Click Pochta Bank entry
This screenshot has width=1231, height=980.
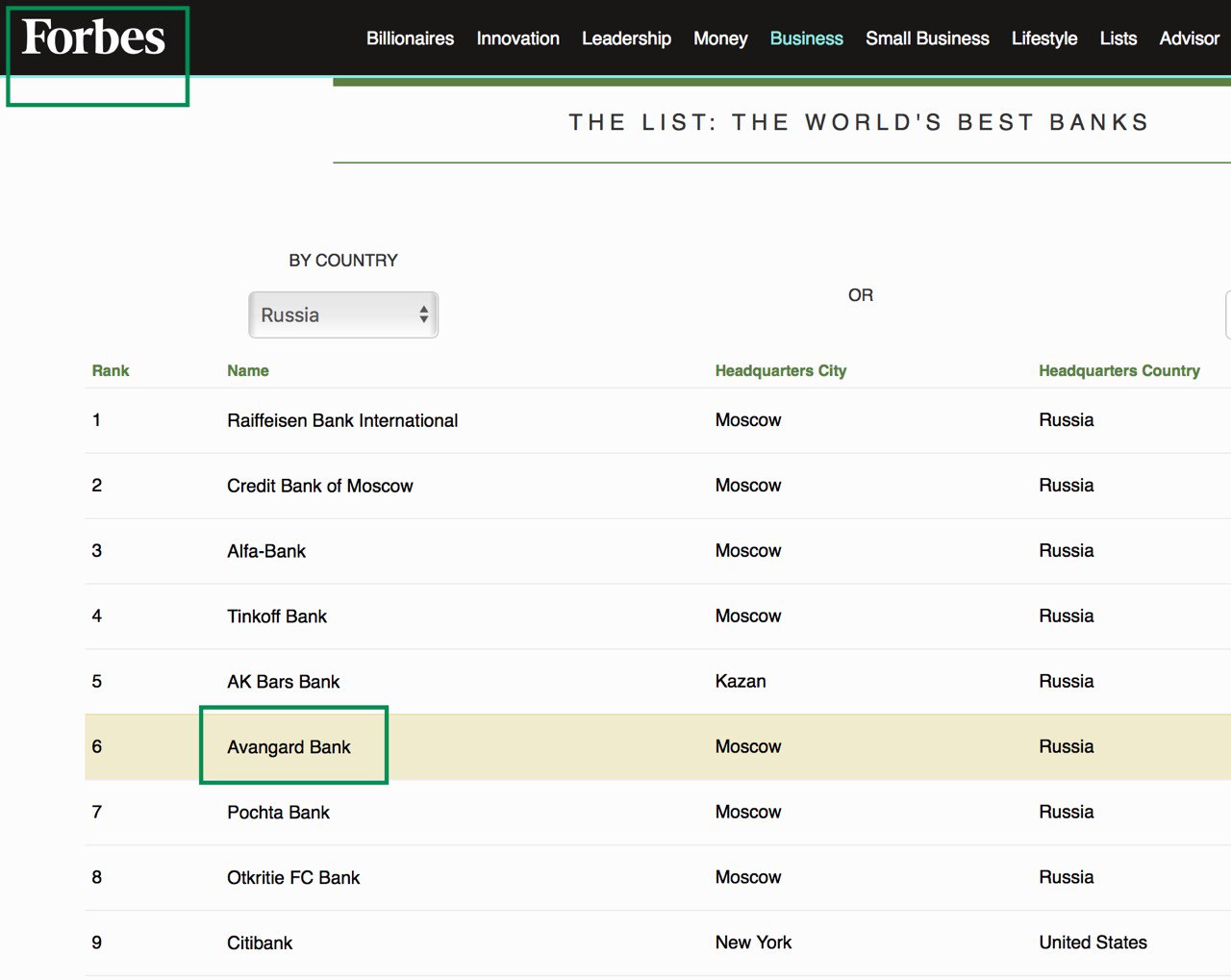coord(278,813)
